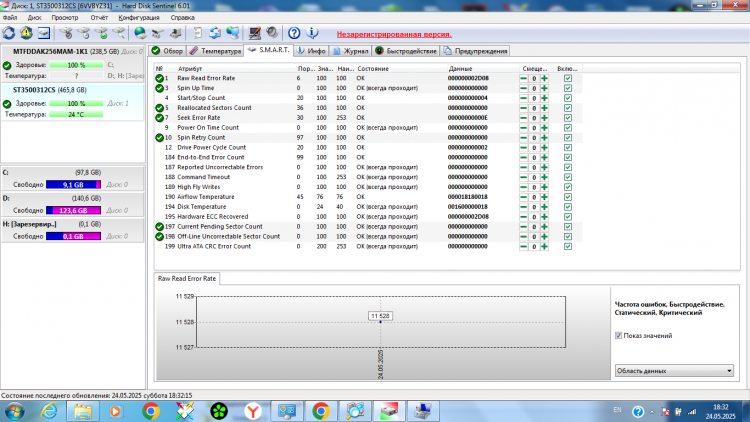Increase offset for Power On Time Count
The height and width of the screenshot is (422, 750).
[544, 128]
